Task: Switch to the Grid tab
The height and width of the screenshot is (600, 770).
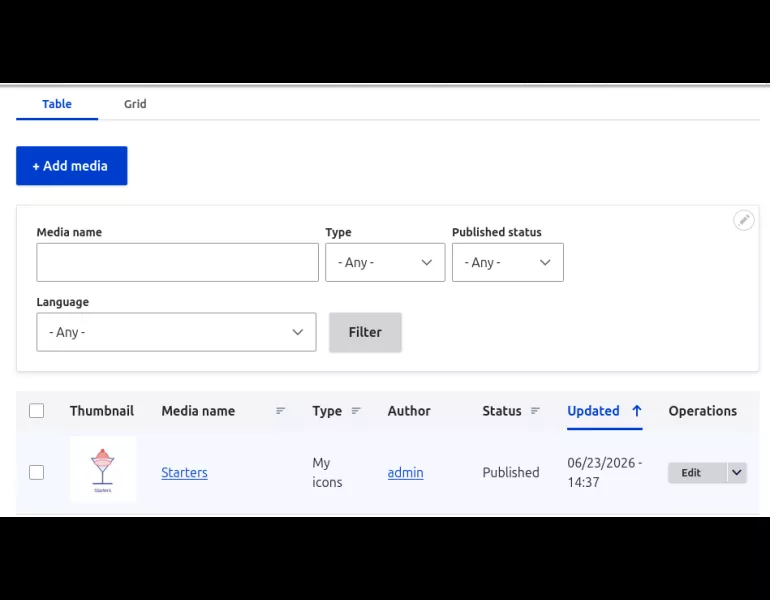Action: click(x=135, y=104)
